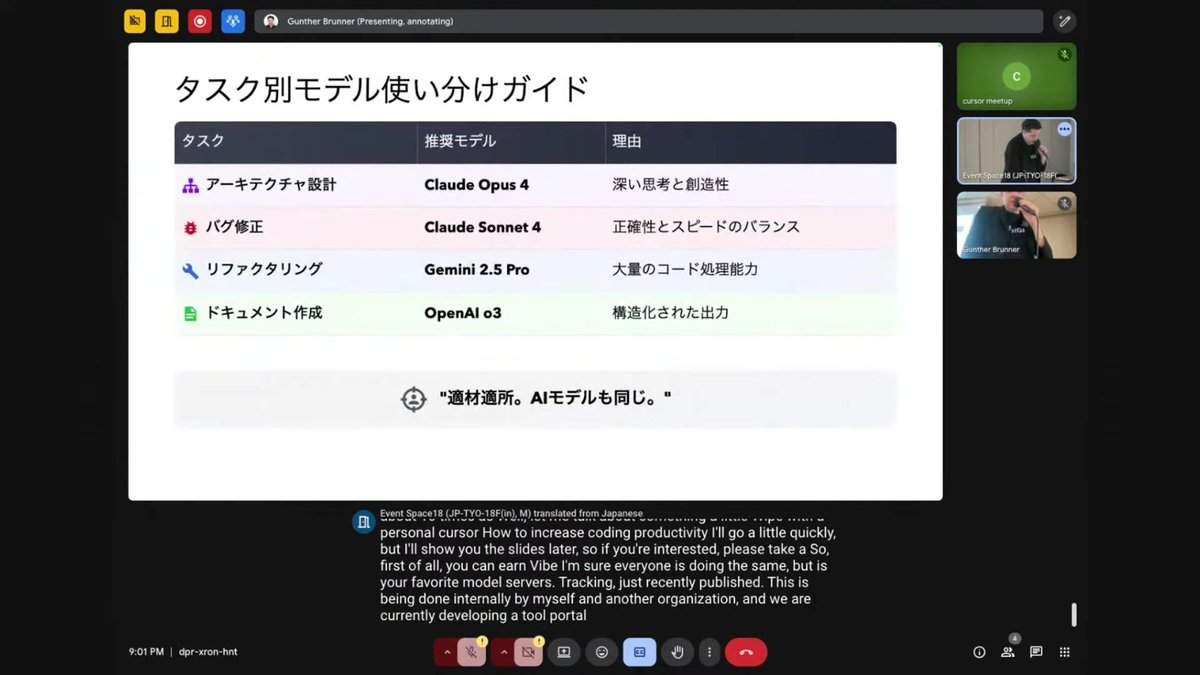This screenshot has width=1200, height=675.
Task: Open the participants list showing 4 people
Action: [x=1008, y=651]
